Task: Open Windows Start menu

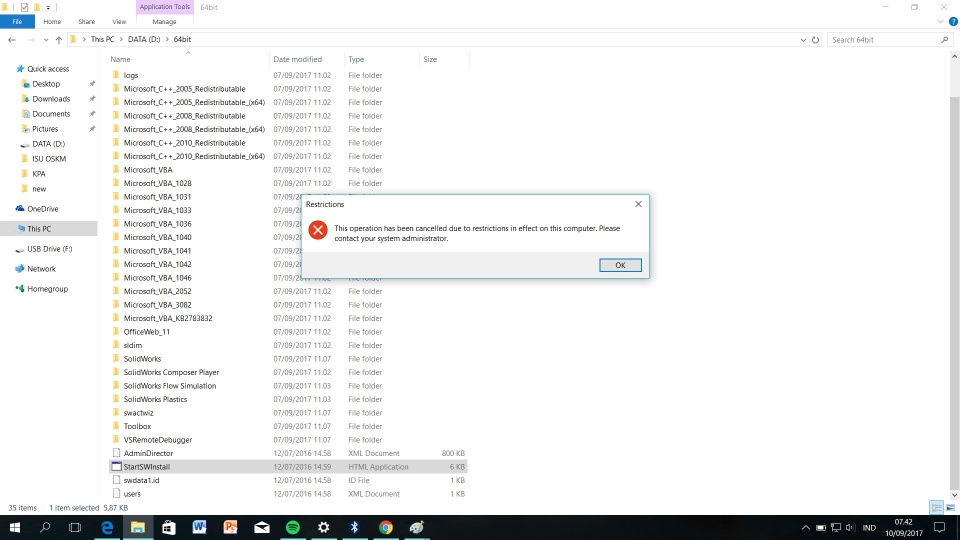Action: click(x=15, y=527)
